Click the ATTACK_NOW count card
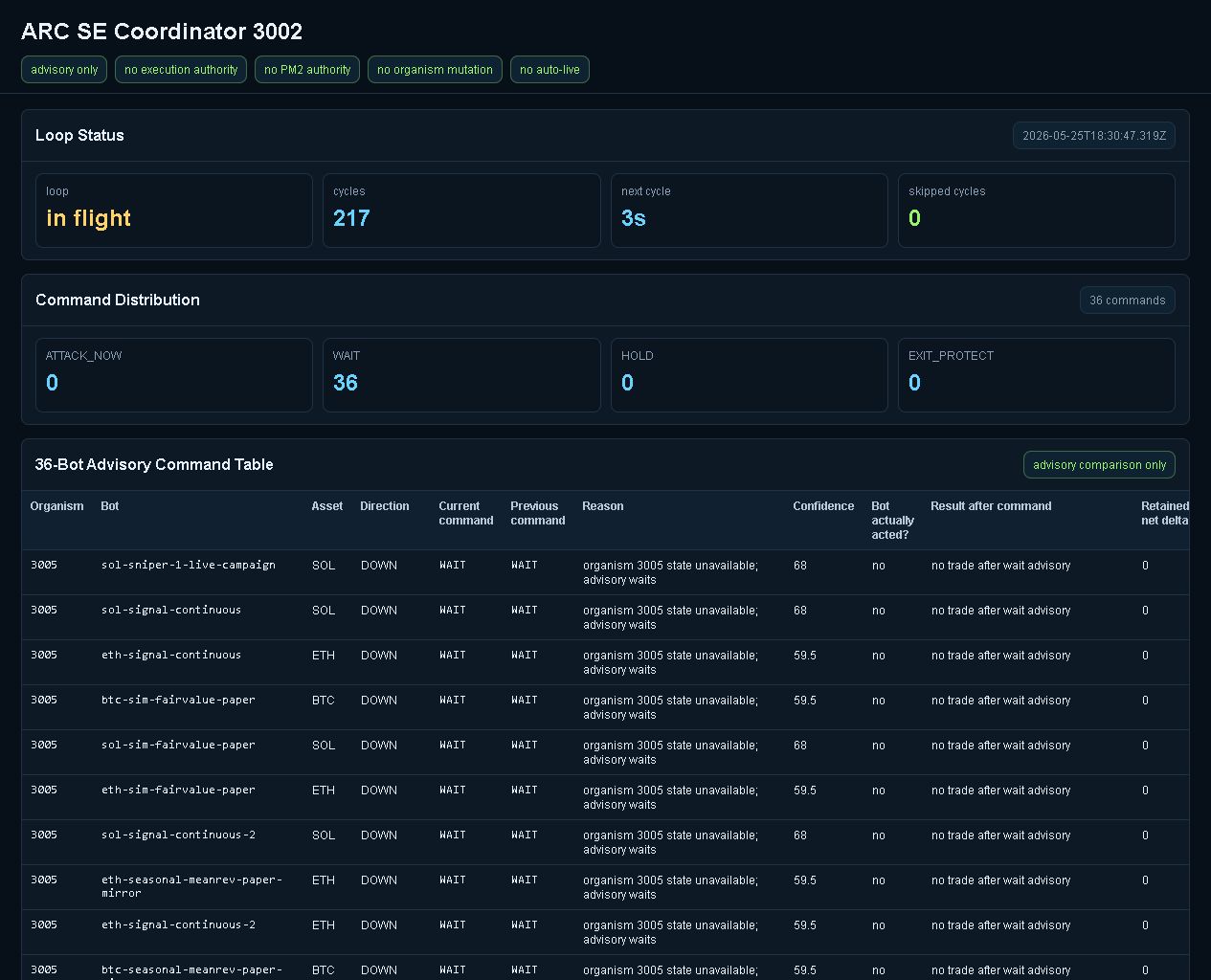 pyautogui.click(x=174, y=374)
